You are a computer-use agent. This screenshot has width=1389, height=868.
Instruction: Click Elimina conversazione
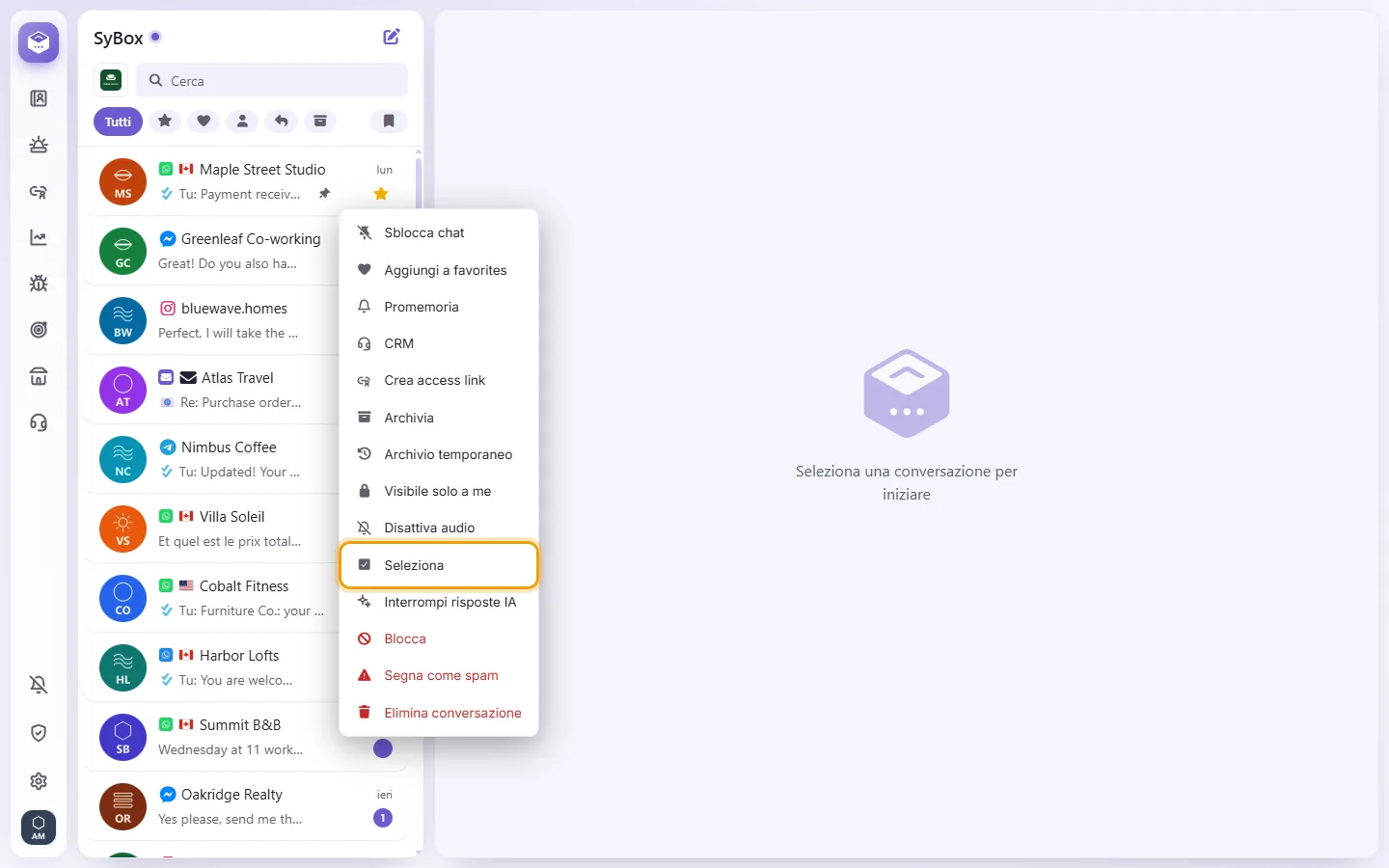[439, 713]
